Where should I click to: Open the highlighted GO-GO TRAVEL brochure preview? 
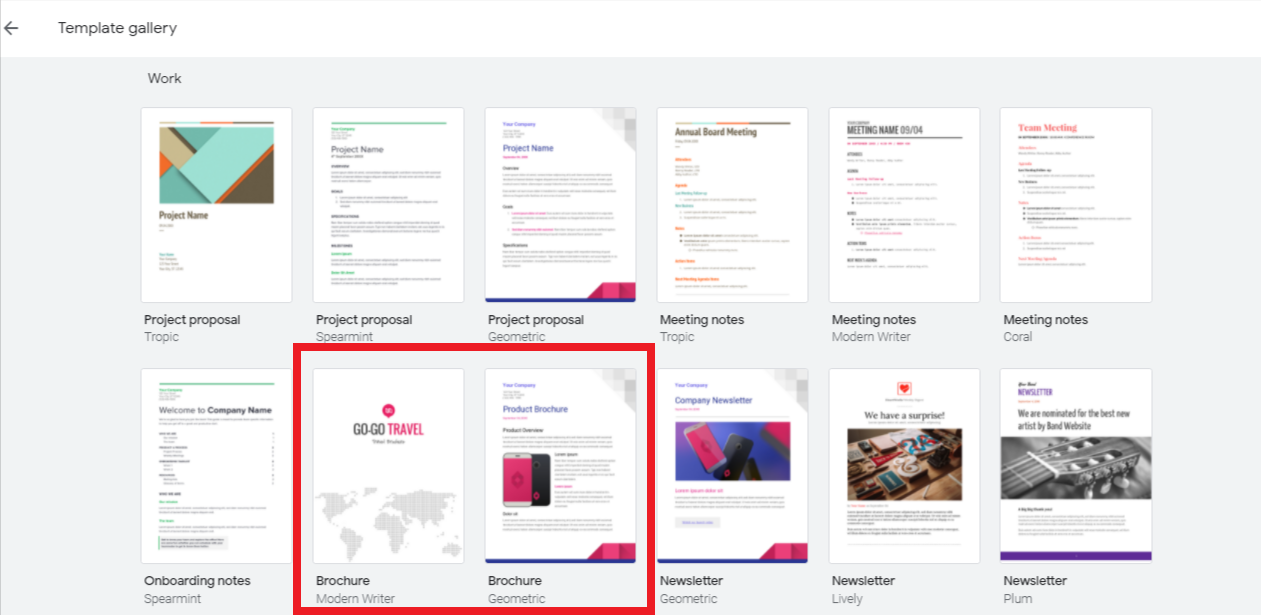(388, 466)
